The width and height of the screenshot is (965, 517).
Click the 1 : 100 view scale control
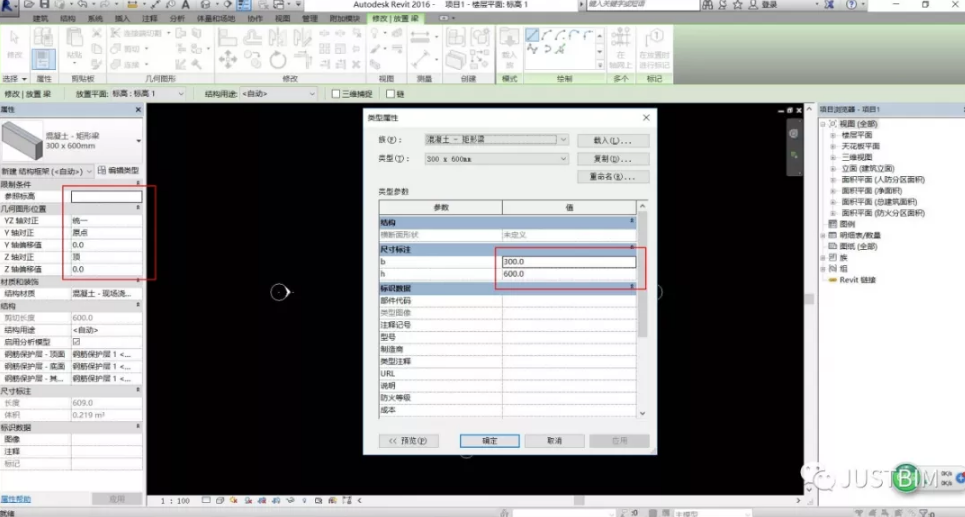[175, 501]
